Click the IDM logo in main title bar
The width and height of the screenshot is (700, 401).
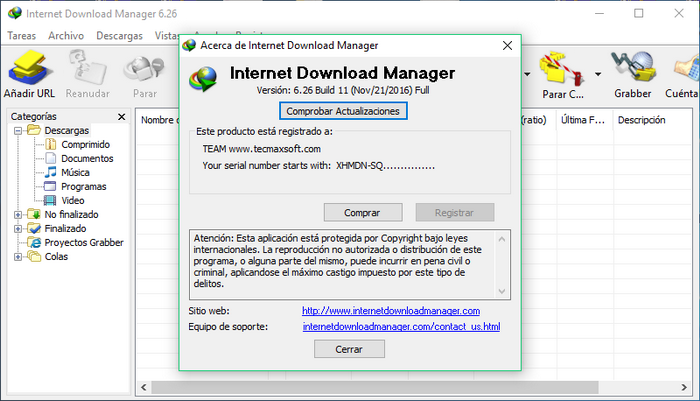[x=15, y=13]
